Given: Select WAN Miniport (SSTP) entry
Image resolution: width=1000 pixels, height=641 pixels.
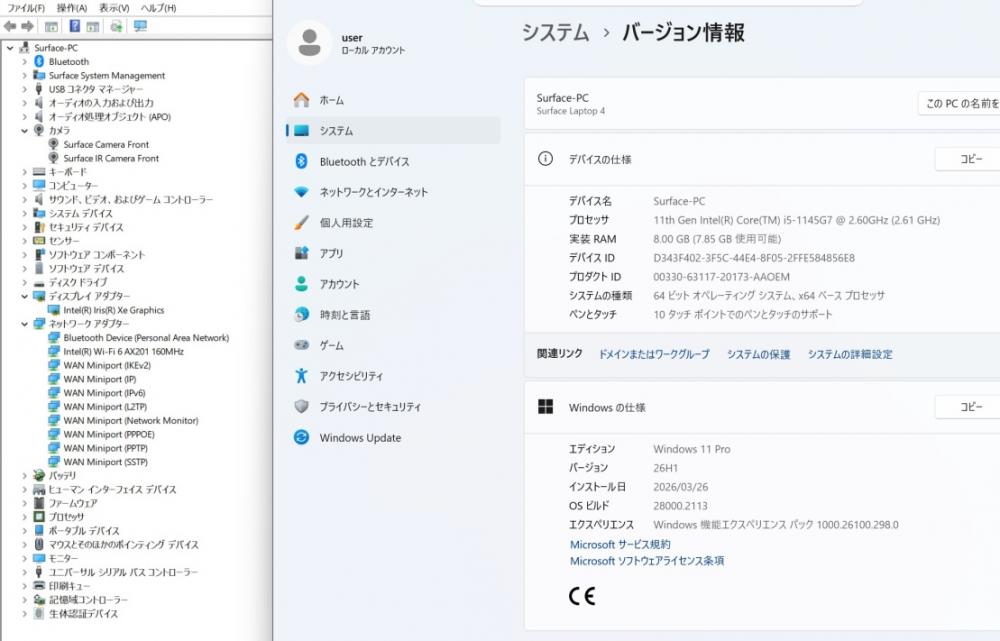Looking at the screenshot, I should click(105, 462).
